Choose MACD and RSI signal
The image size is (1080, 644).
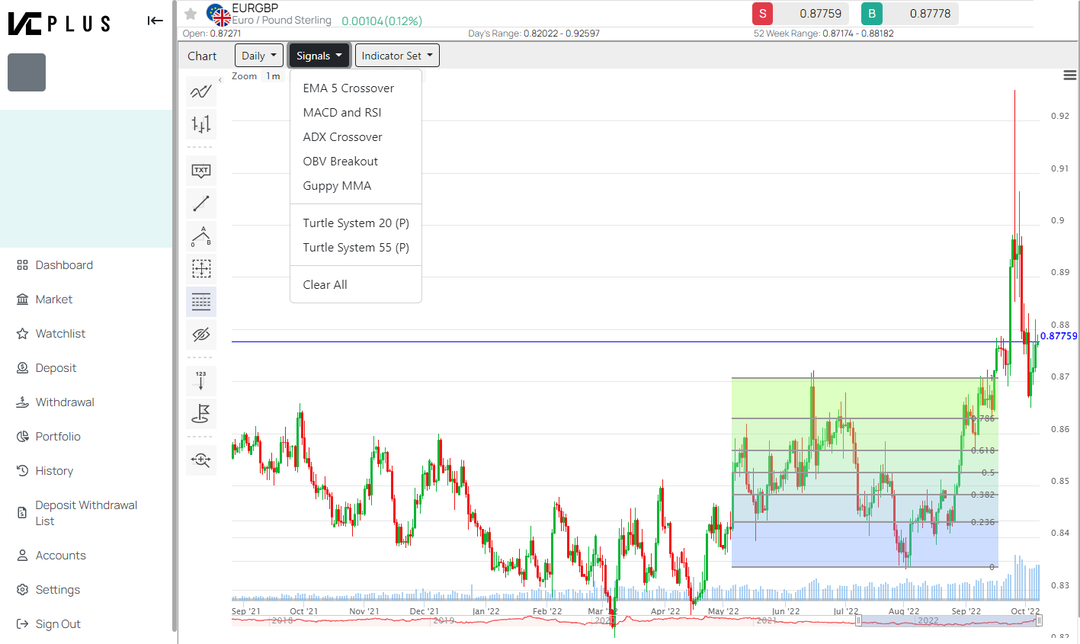[x=342, y=113]
